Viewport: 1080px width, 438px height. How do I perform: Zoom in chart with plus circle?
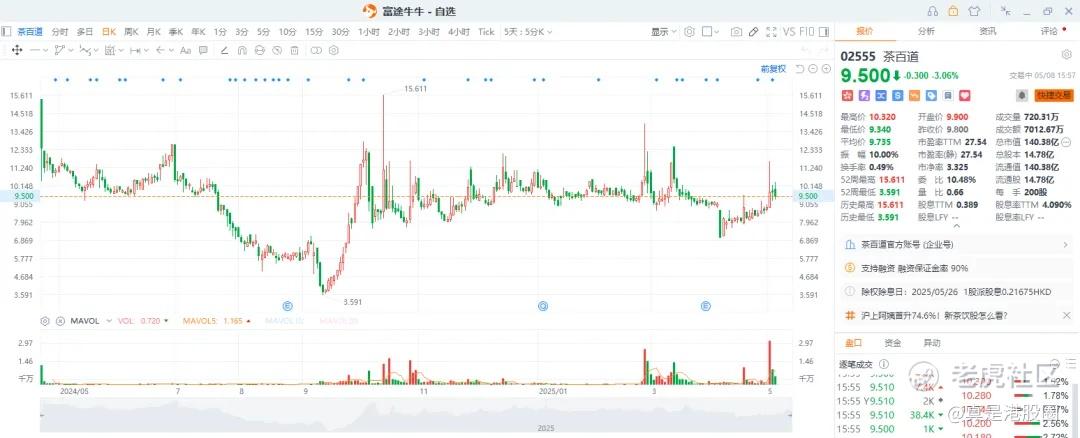[826, 69]
